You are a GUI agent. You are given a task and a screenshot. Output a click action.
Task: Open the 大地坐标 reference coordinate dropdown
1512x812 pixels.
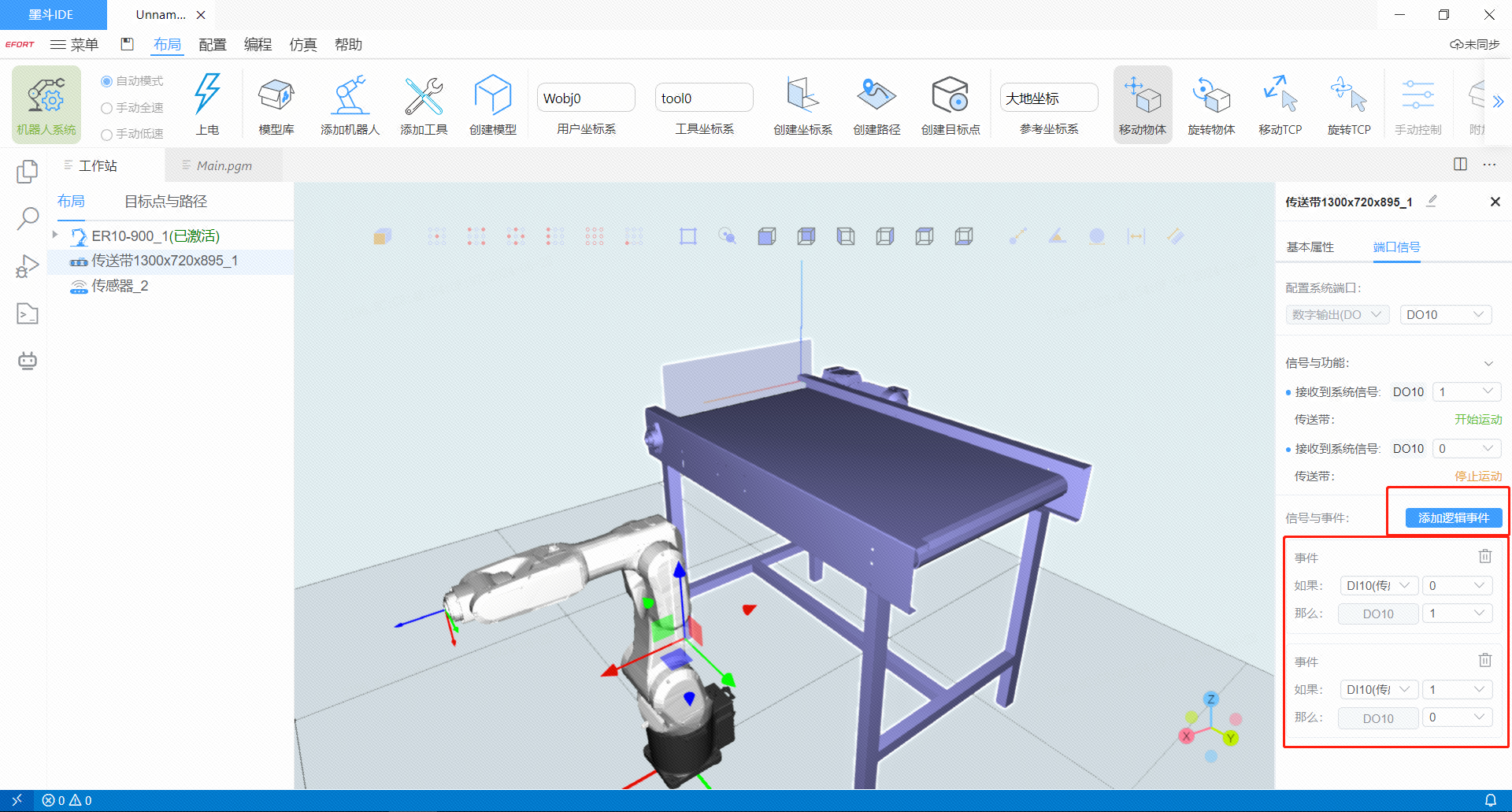tap(1049, 98)
